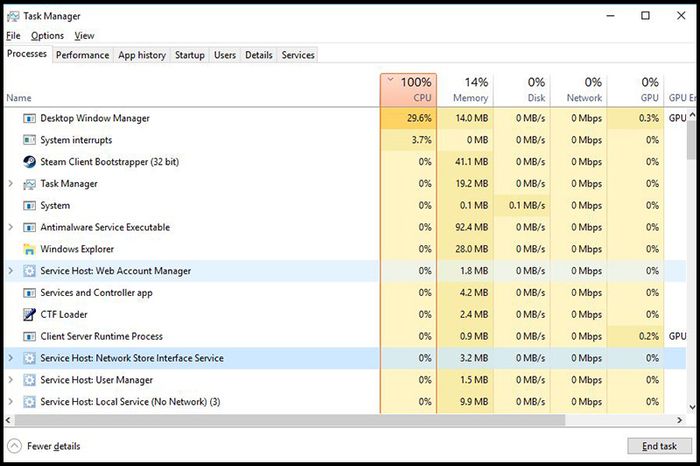Select the Windows Explorer row name
The height and width of the screenshot is (466, 700).
pos(77,249)
